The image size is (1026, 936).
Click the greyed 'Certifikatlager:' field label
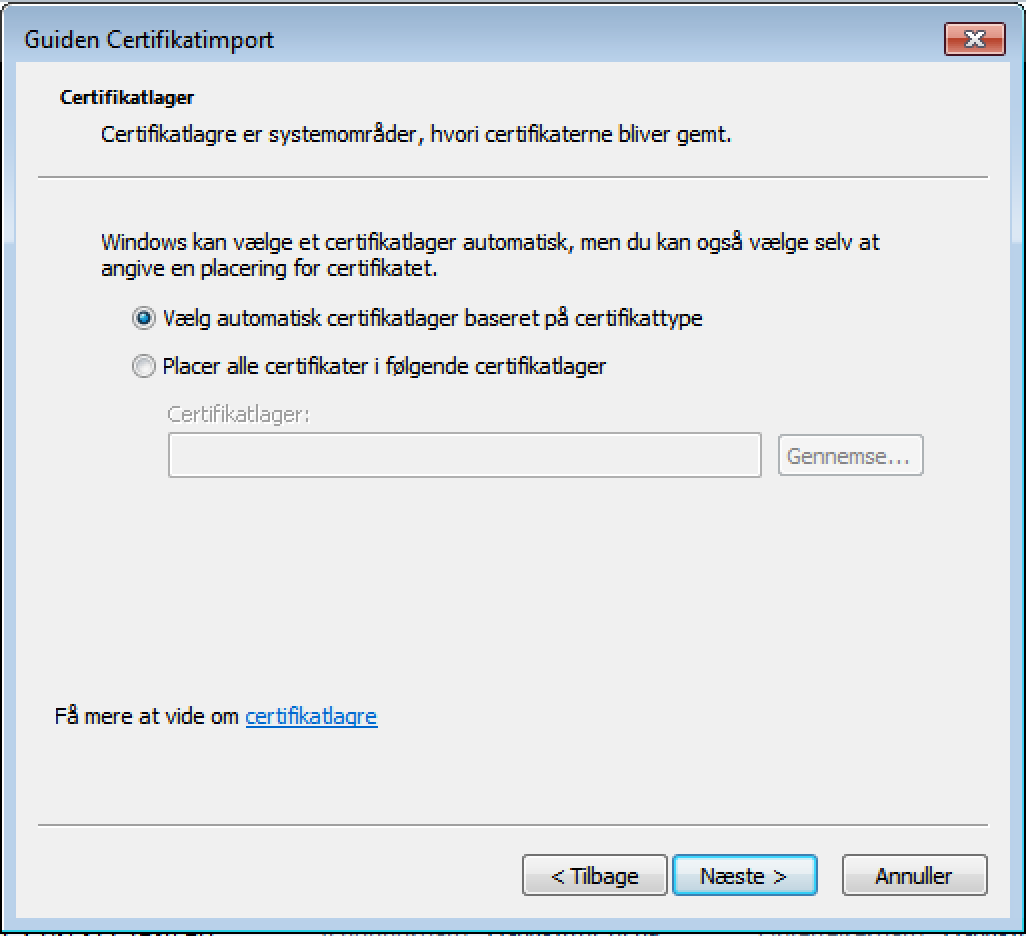239,414
